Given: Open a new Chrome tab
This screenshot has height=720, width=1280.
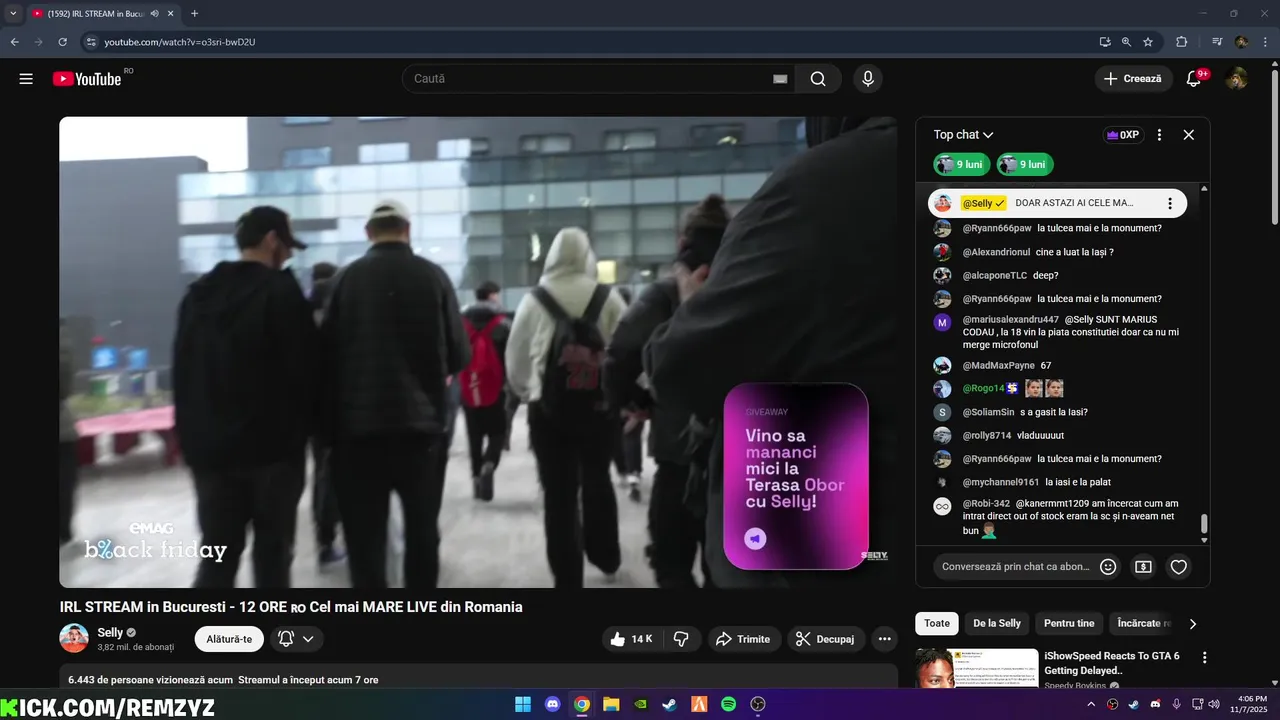Looking at the screenshot, I should click(194, 14).
